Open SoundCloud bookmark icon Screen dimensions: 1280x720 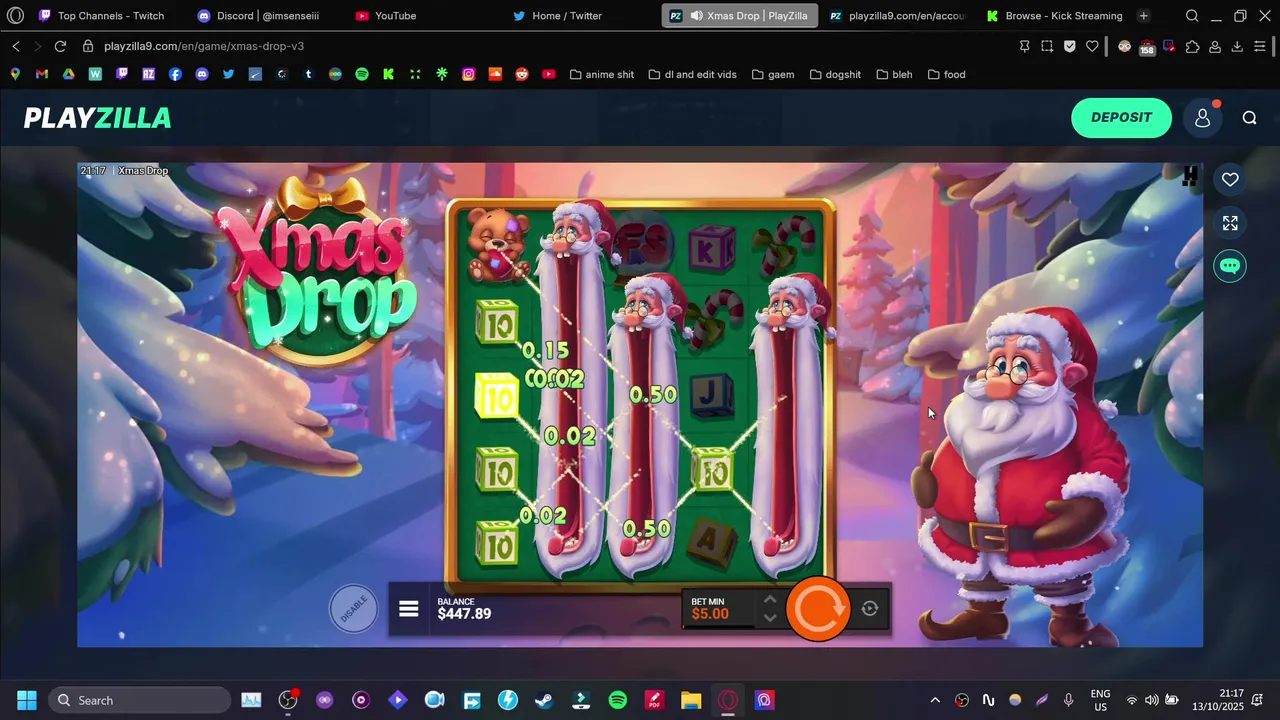[495, 74]
